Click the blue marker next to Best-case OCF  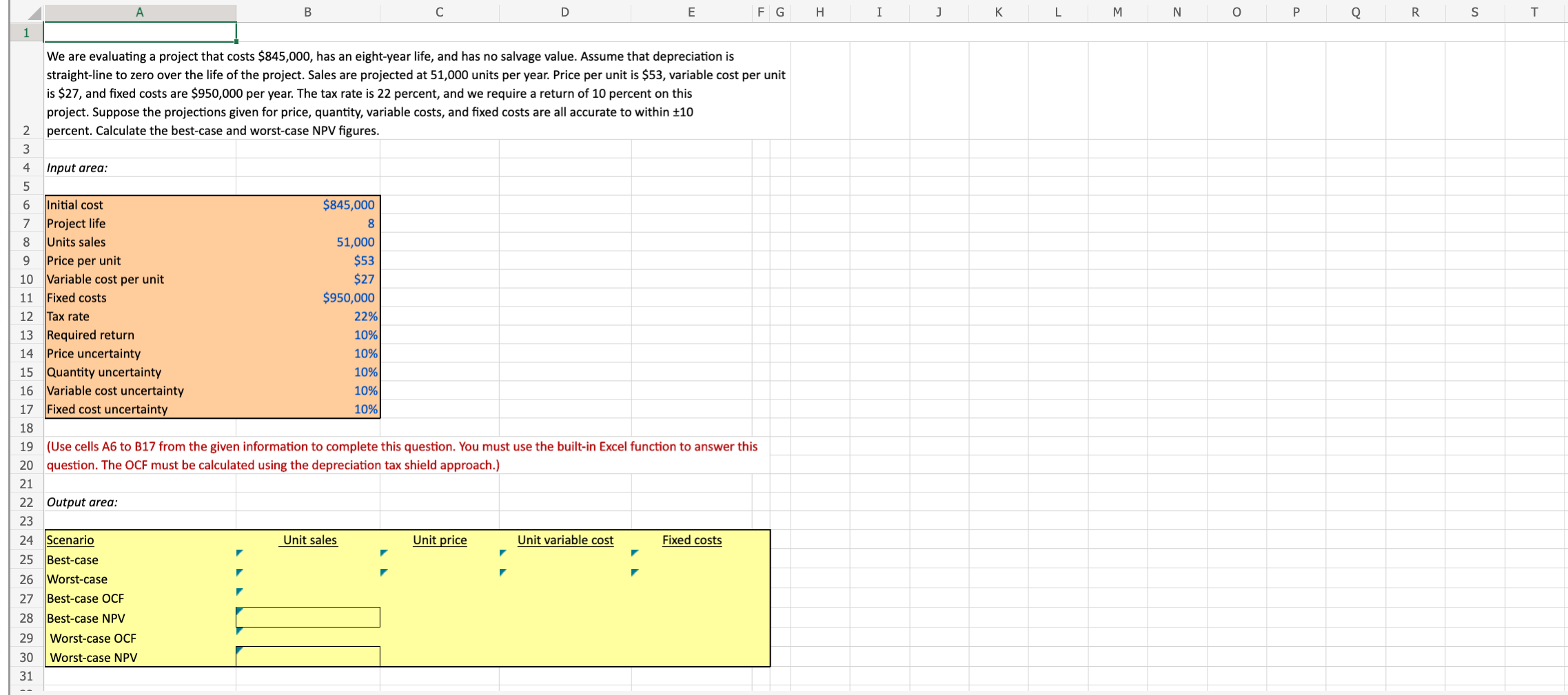pyautogui.click(x=238, y=590)
